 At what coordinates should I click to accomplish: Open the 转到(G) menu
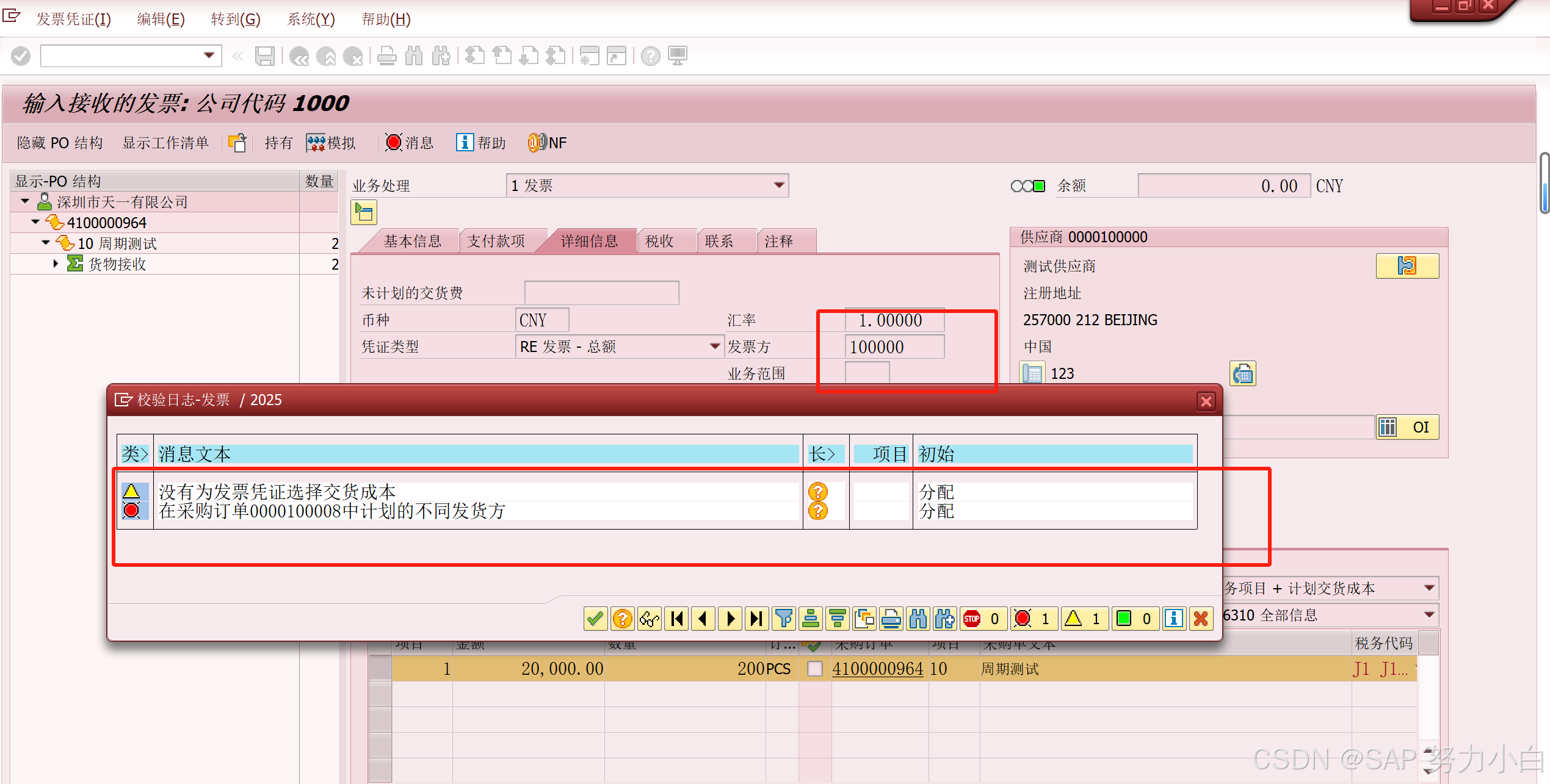point(236,20)
